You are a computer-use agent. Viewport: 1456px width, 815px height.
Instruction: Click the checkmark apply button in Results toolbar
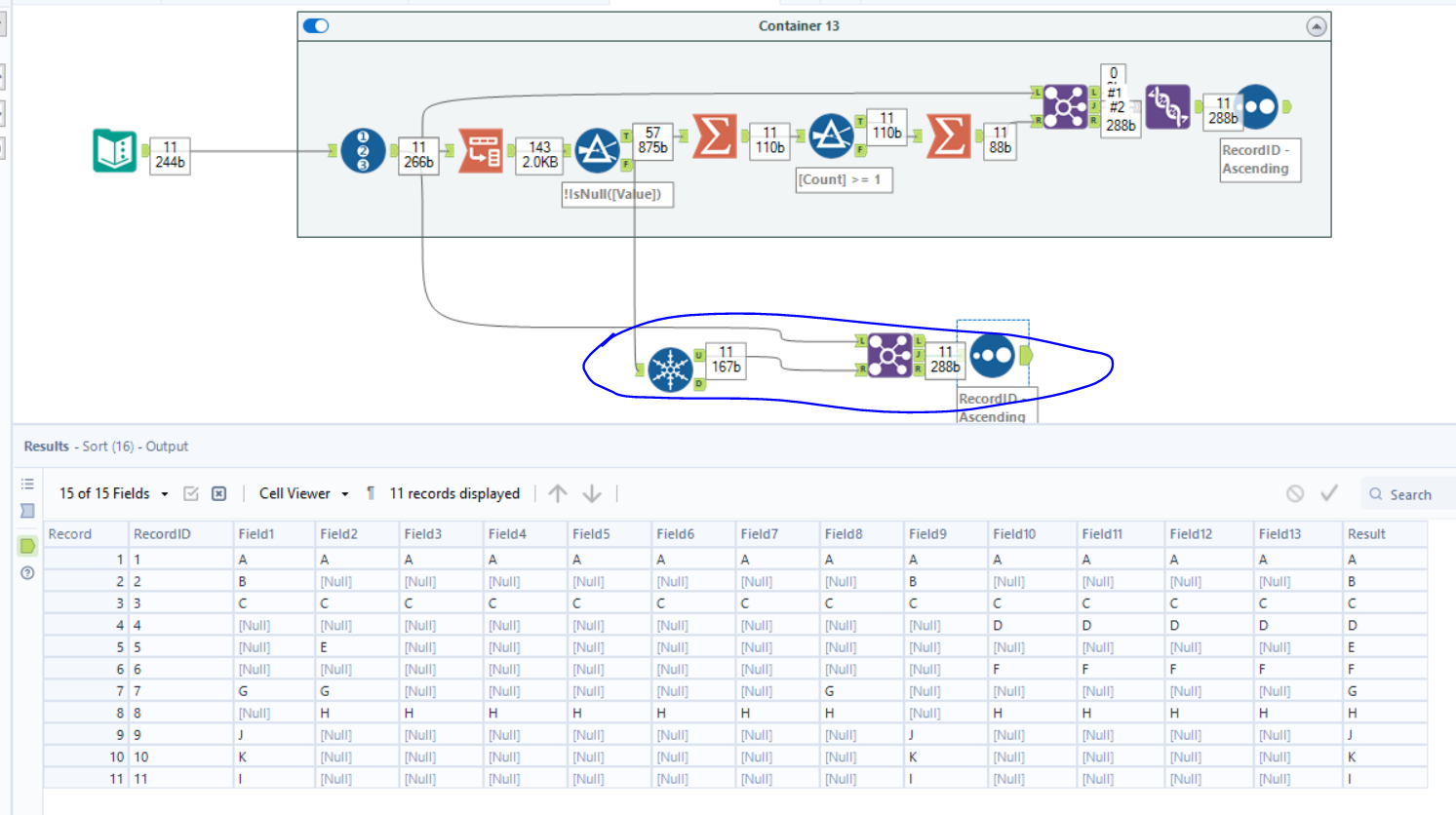[1328, 493]
